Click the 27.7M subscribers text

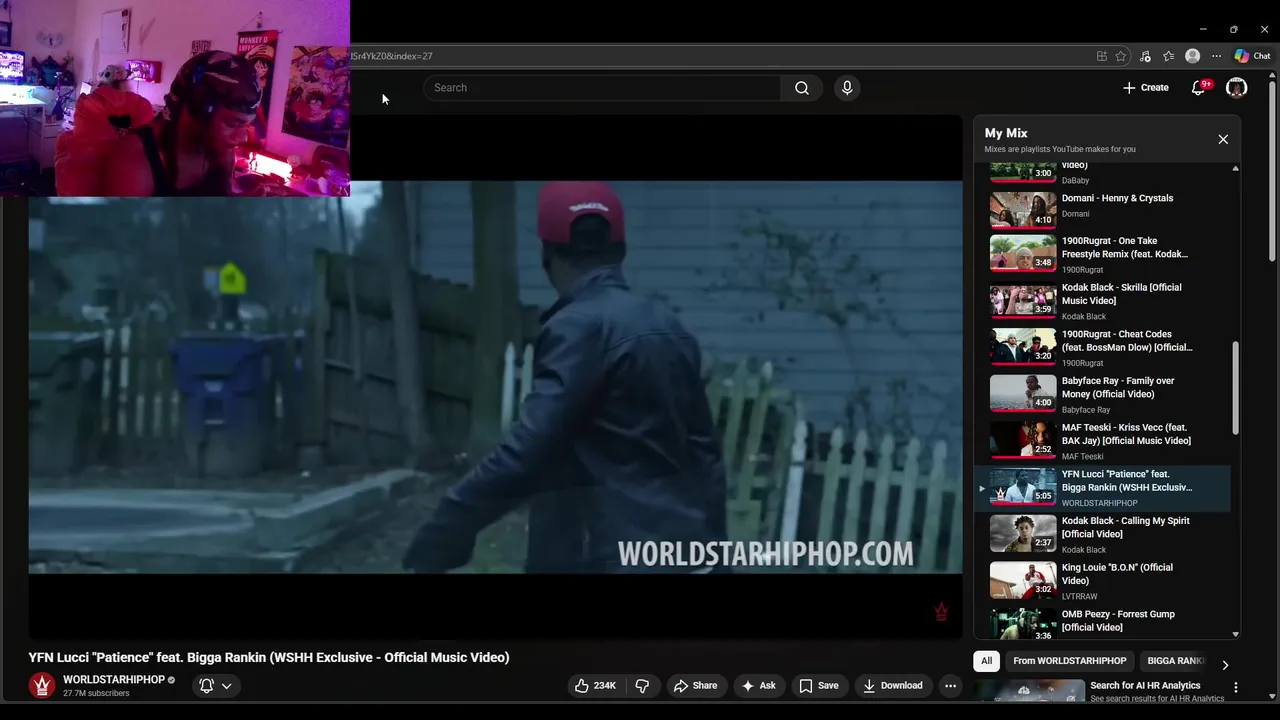96,693
